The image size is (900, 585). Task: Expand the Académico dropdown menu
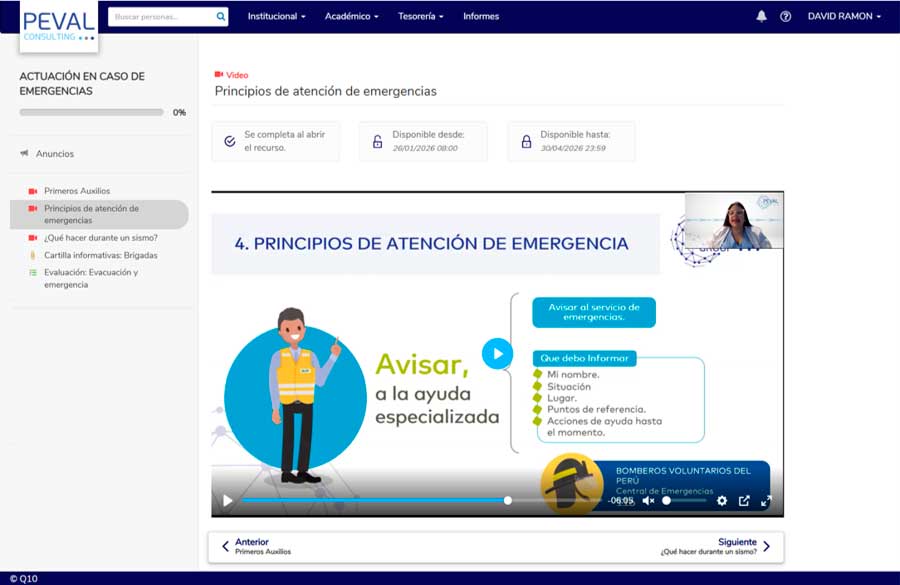[351, 16]
